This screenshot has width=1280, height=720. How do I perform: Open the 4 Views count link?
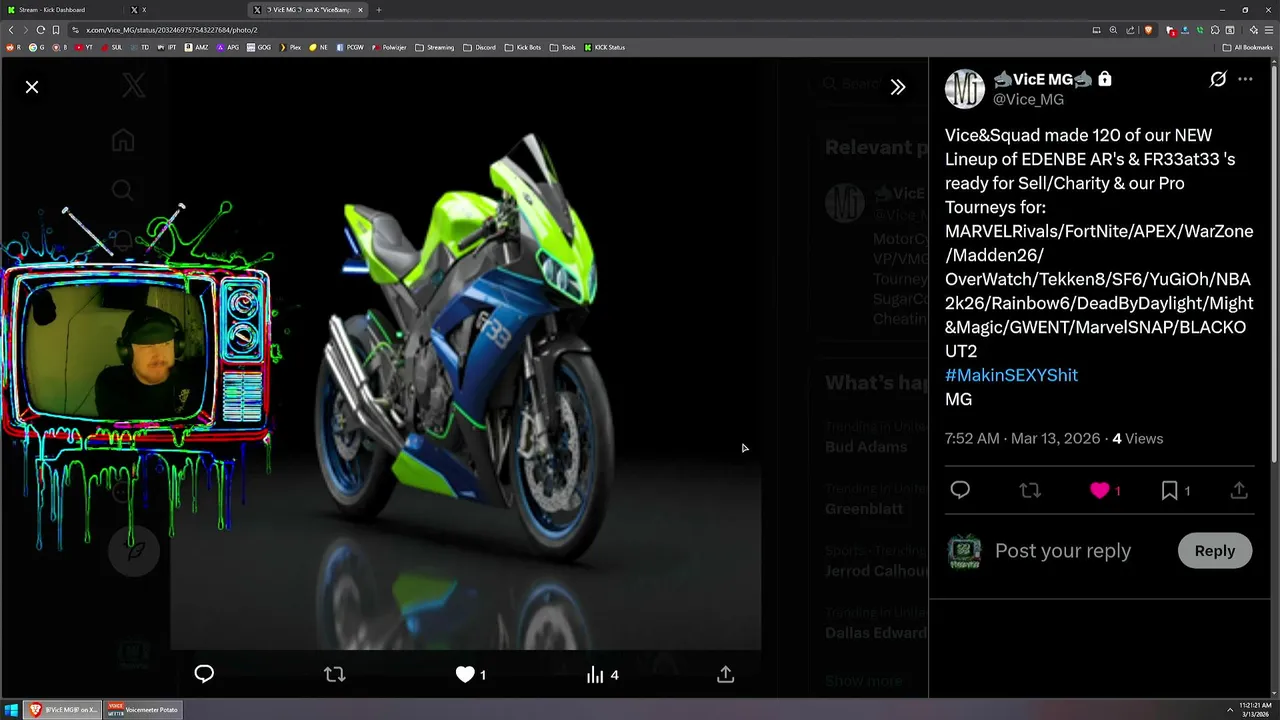[x=1138, y=438]
